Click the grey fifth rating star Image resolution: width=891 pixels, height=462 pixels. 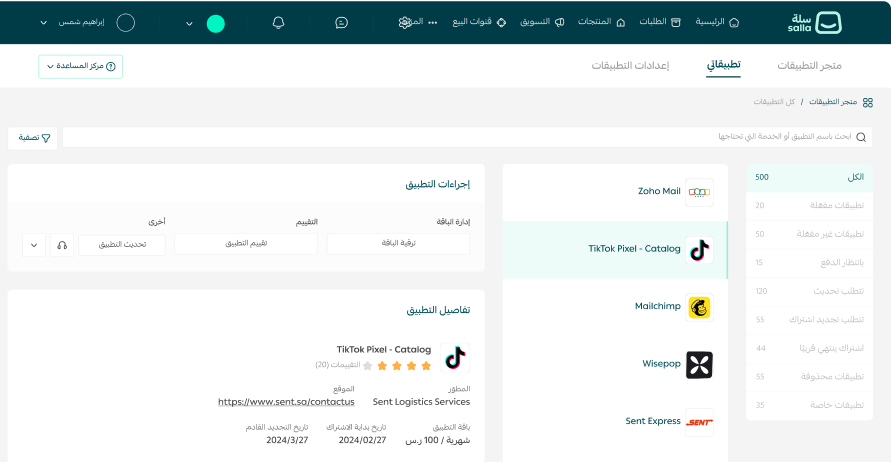[x=368, y=365]
